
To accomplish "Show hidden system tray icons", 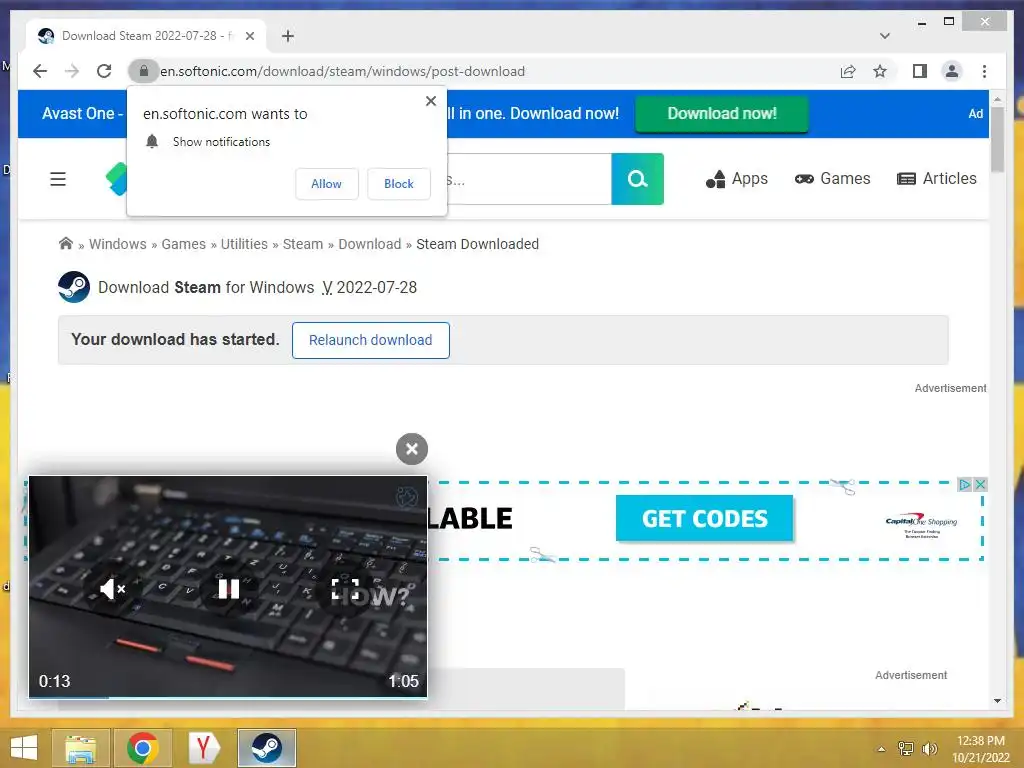I will pyautogui.click(x=881, y=749).
